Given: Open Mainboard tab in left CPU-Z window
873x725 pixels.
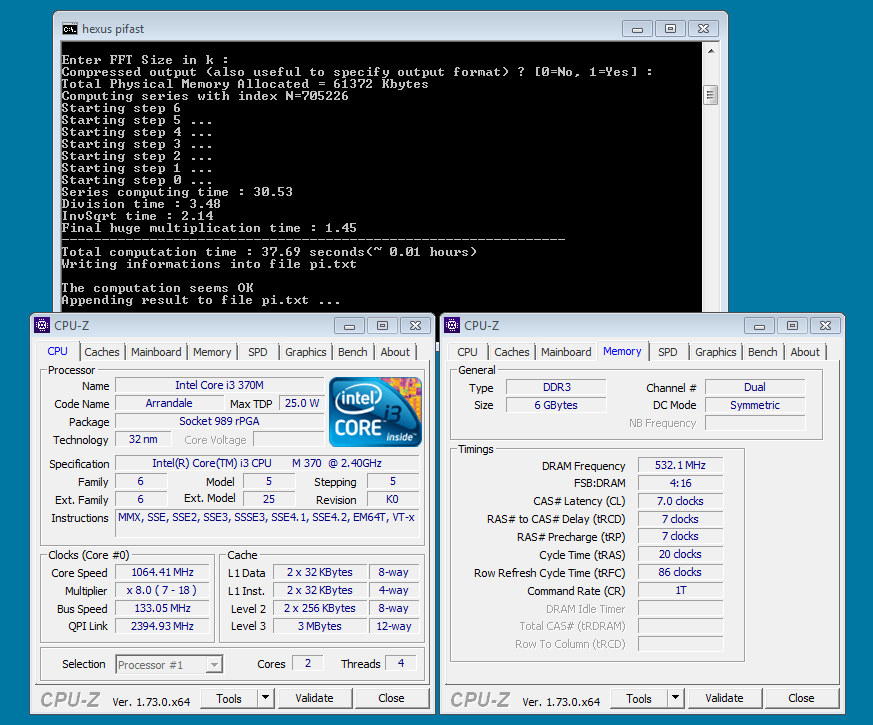Looking at the screenshot, I should pyautogui.click(x=156, y=352).
